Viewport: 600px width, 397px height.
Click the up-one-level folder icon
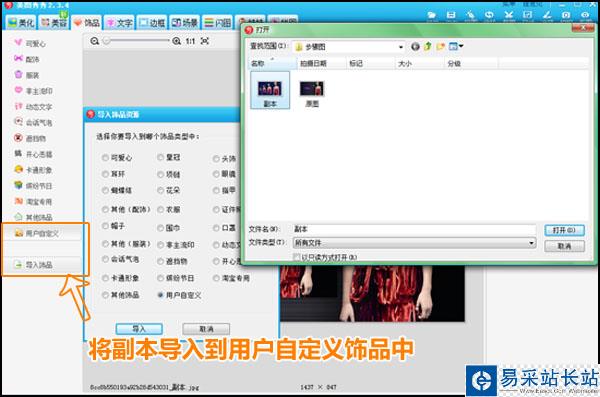click(428, 47)
